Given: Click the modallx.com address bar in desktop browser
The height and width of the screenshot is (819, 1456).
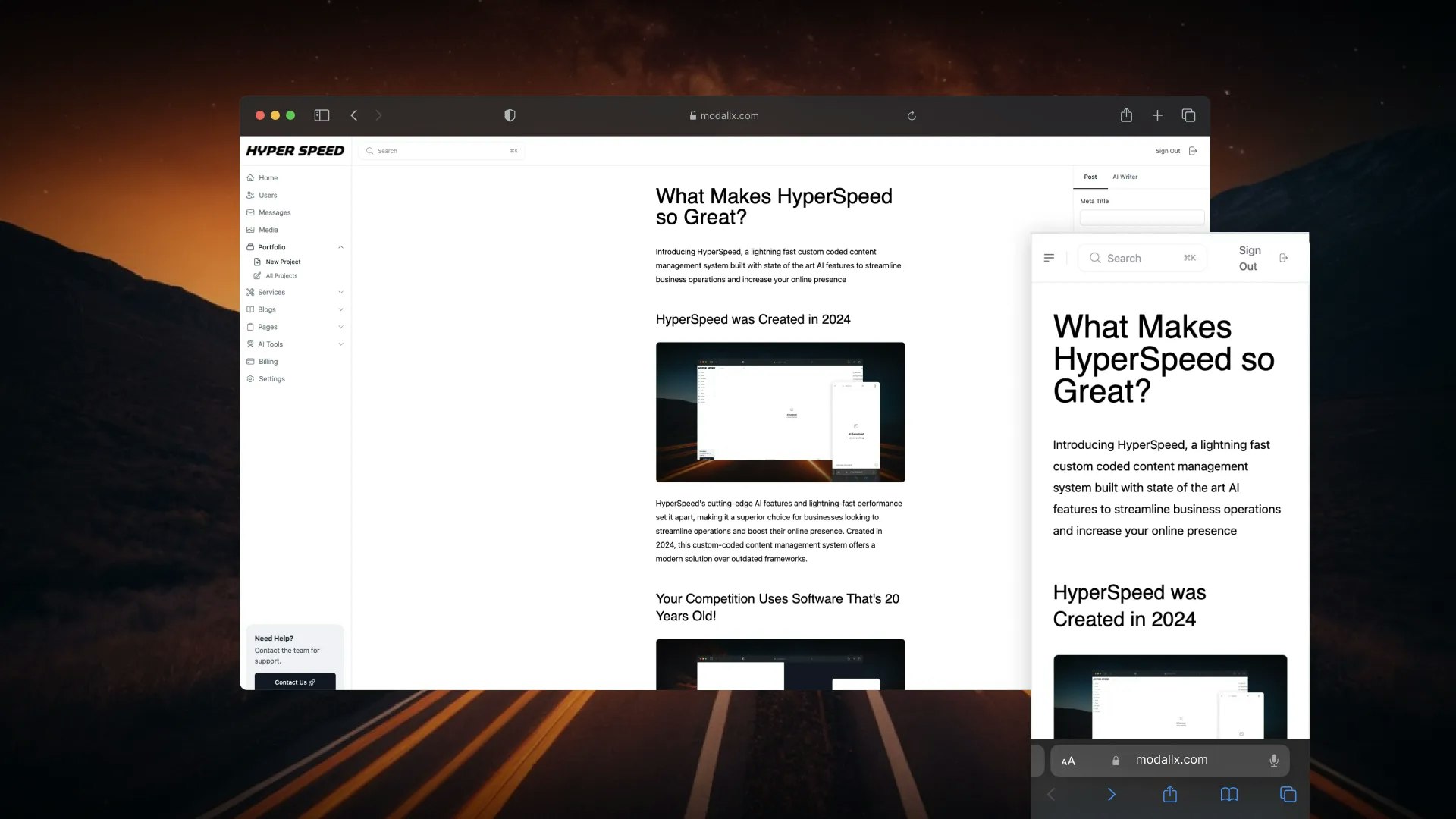Looking at the screenshot, I should 724,116.
